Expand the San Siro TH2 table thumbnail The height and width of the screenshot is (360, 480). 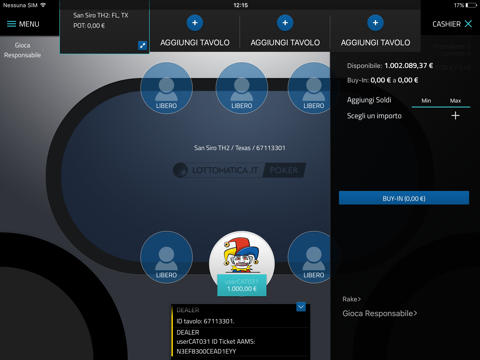(142, 45)
